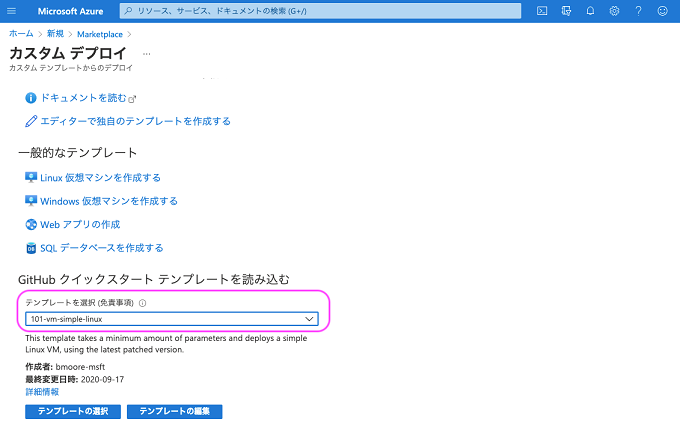Open Linux 仮想マシンを作成する template

pyautogui.click(x=100, y=178)
